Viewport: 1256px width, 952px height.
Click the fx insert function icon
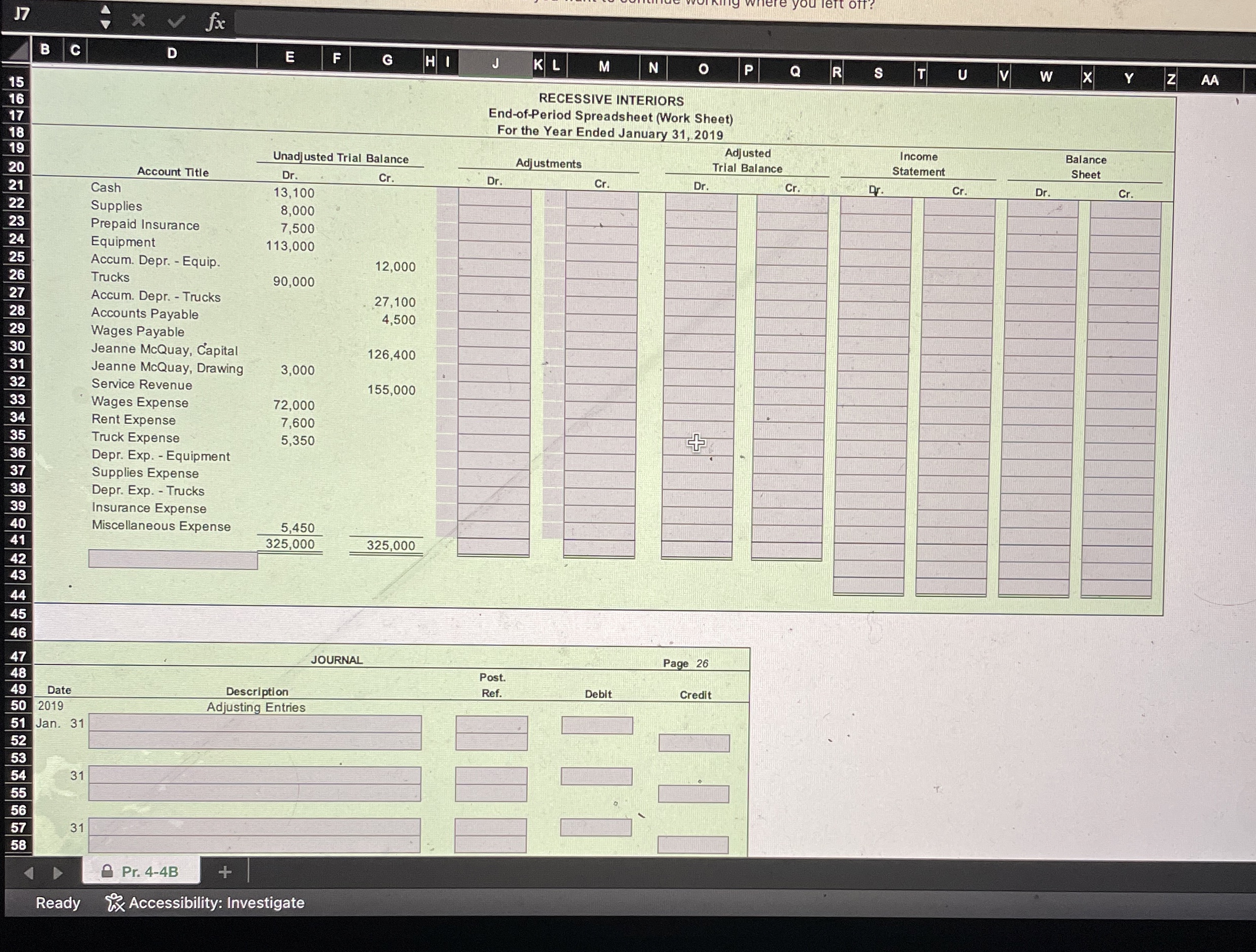click(x=215, y=22)
